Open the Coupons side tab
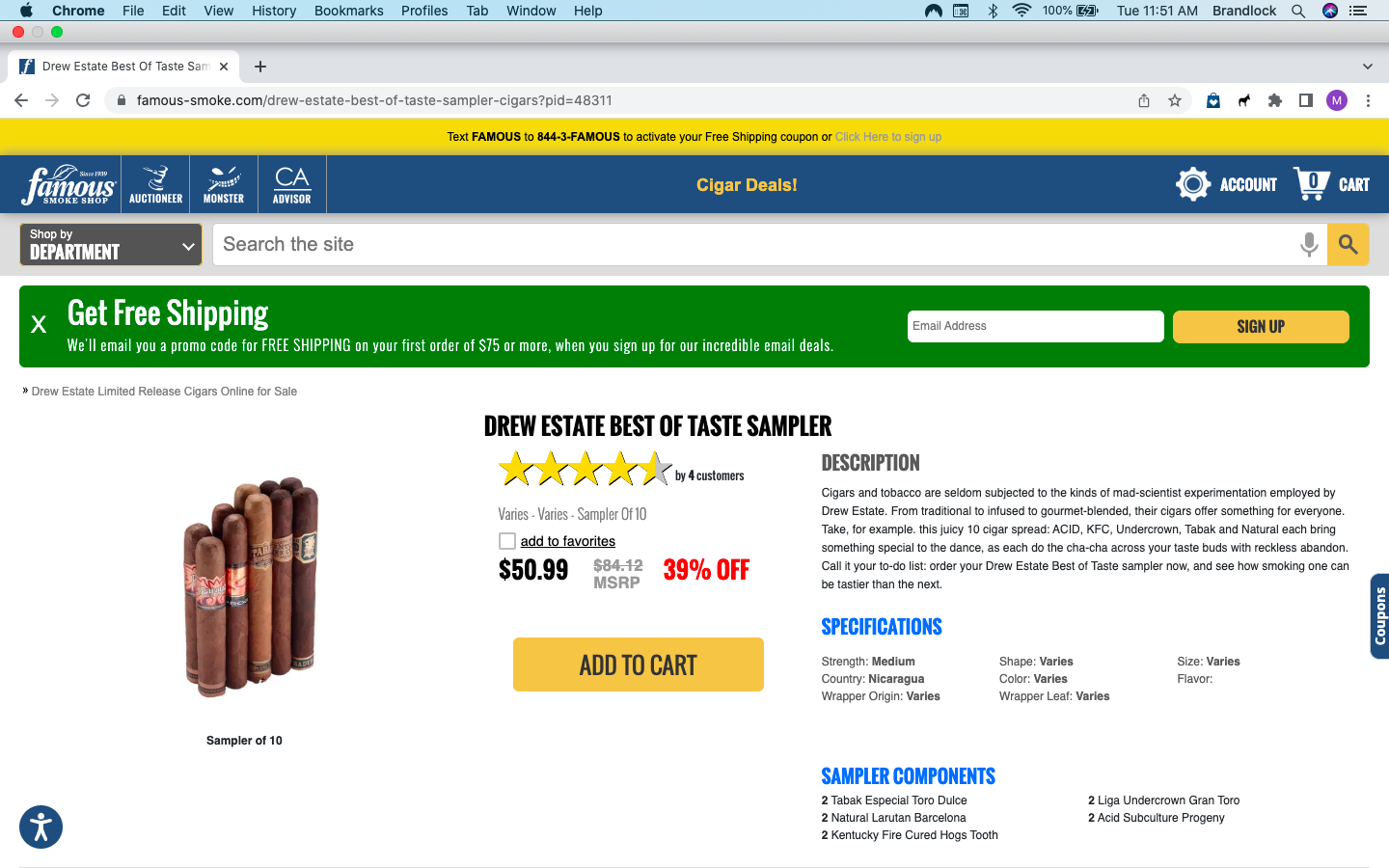Viewport: 1389px width, 868px height. point(1379,616)
